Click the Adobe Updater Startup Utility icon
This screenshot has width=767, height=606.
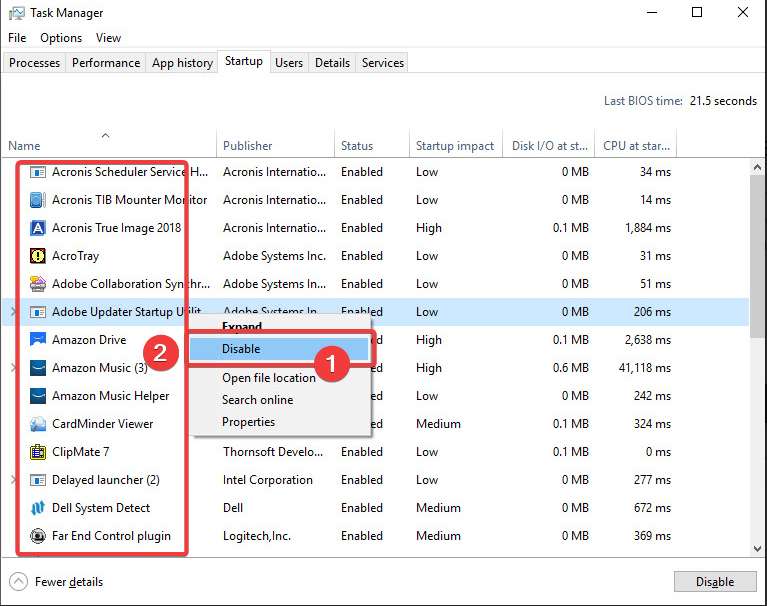[x=38, y=312]
